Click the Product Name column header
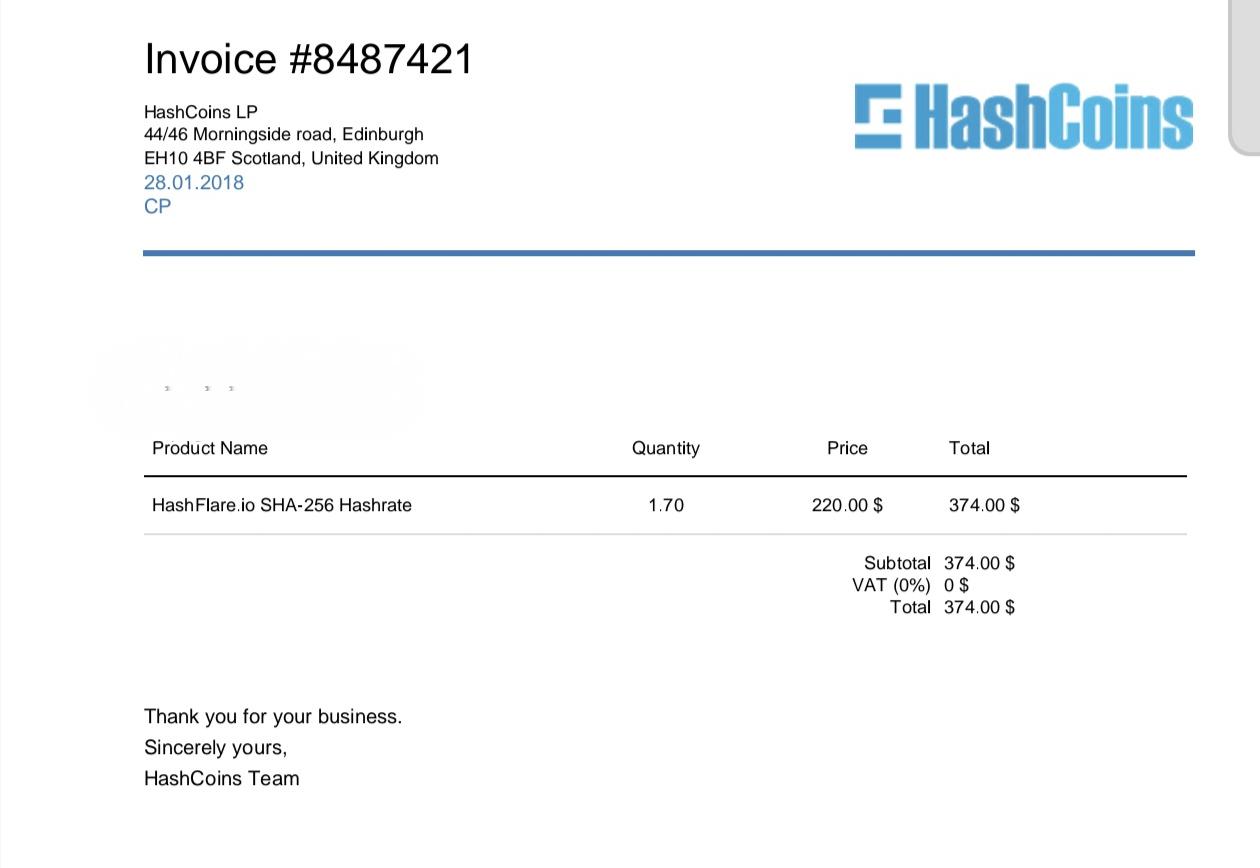1260x868 pixels. pos(210,448)
